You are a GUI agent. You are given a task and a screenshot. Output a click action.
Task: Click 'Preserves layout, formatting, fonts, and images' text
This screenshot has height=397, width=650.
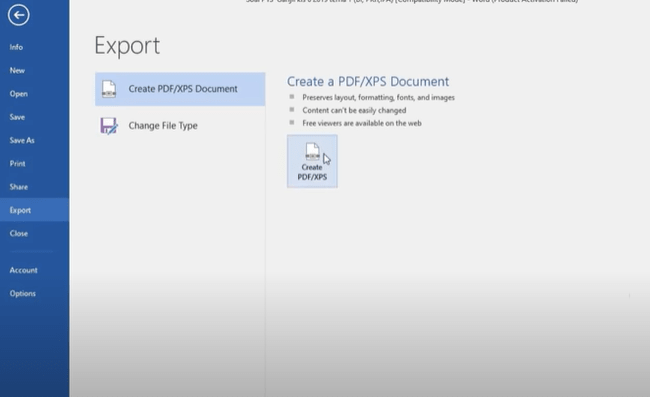tap(378, 97)
